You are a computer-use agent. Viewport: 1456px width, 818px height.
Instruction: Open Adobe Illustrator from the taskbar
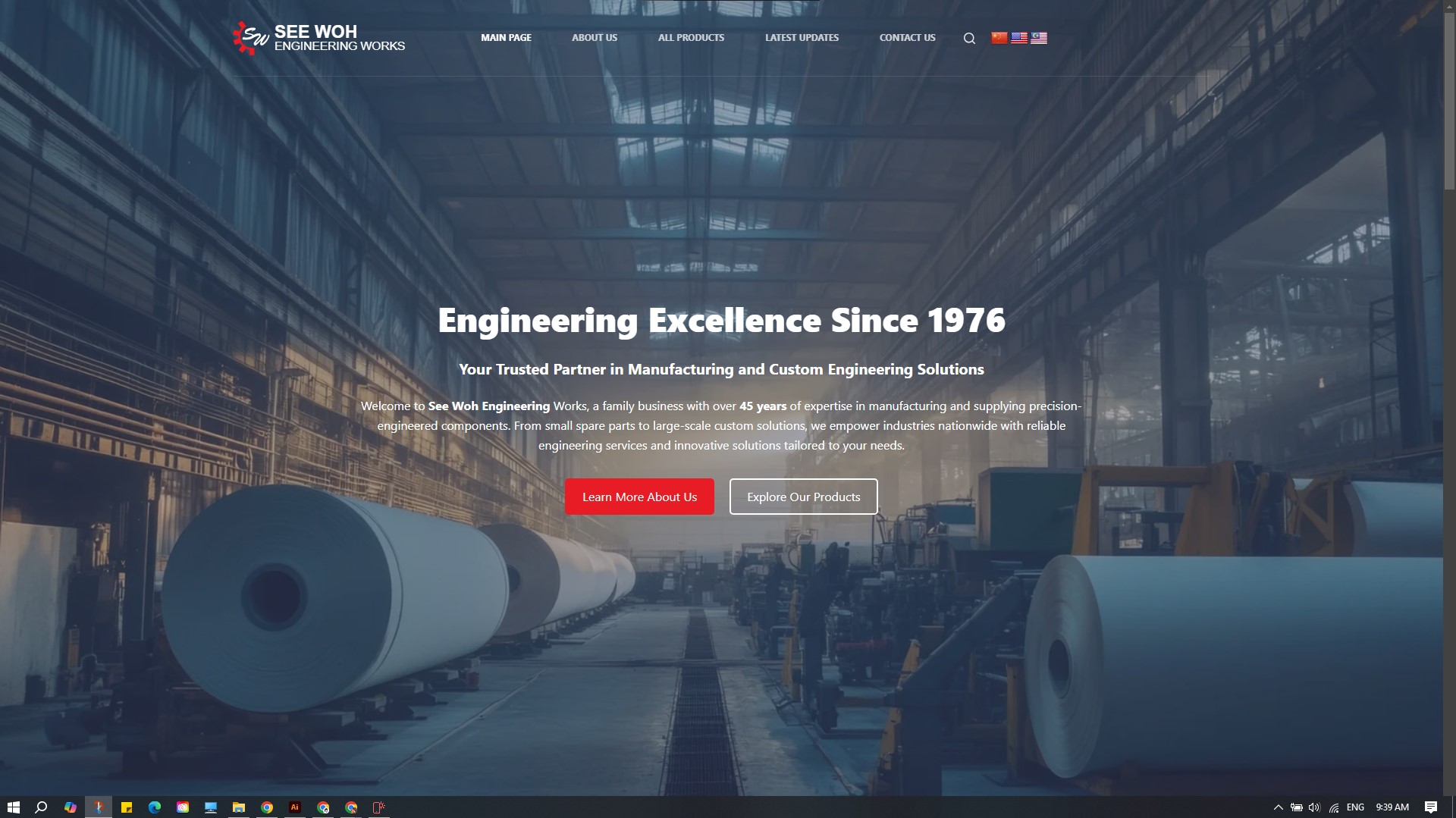[x=295, y=807]
